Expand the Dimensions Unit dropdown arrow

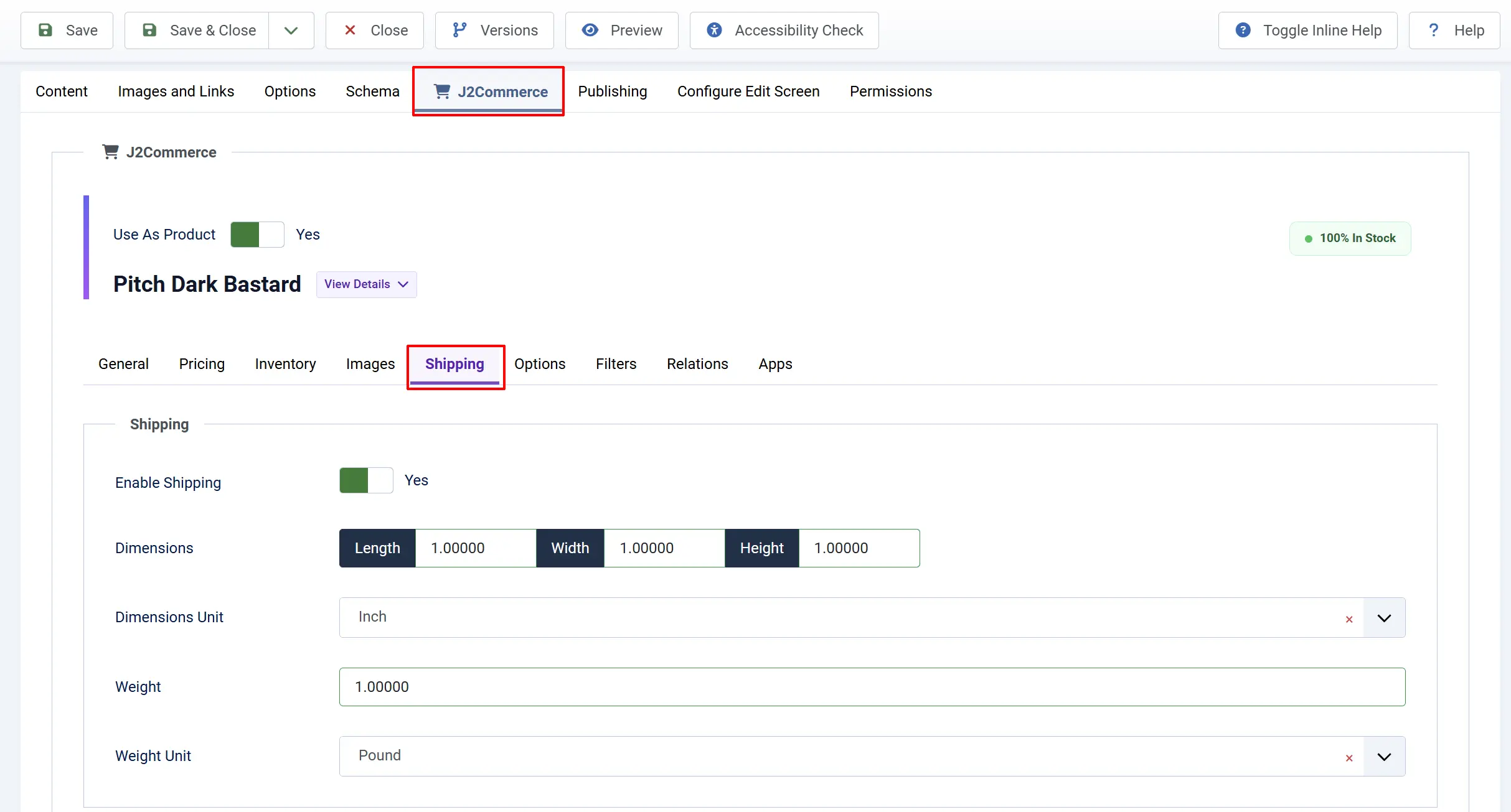coord(1384,618)
